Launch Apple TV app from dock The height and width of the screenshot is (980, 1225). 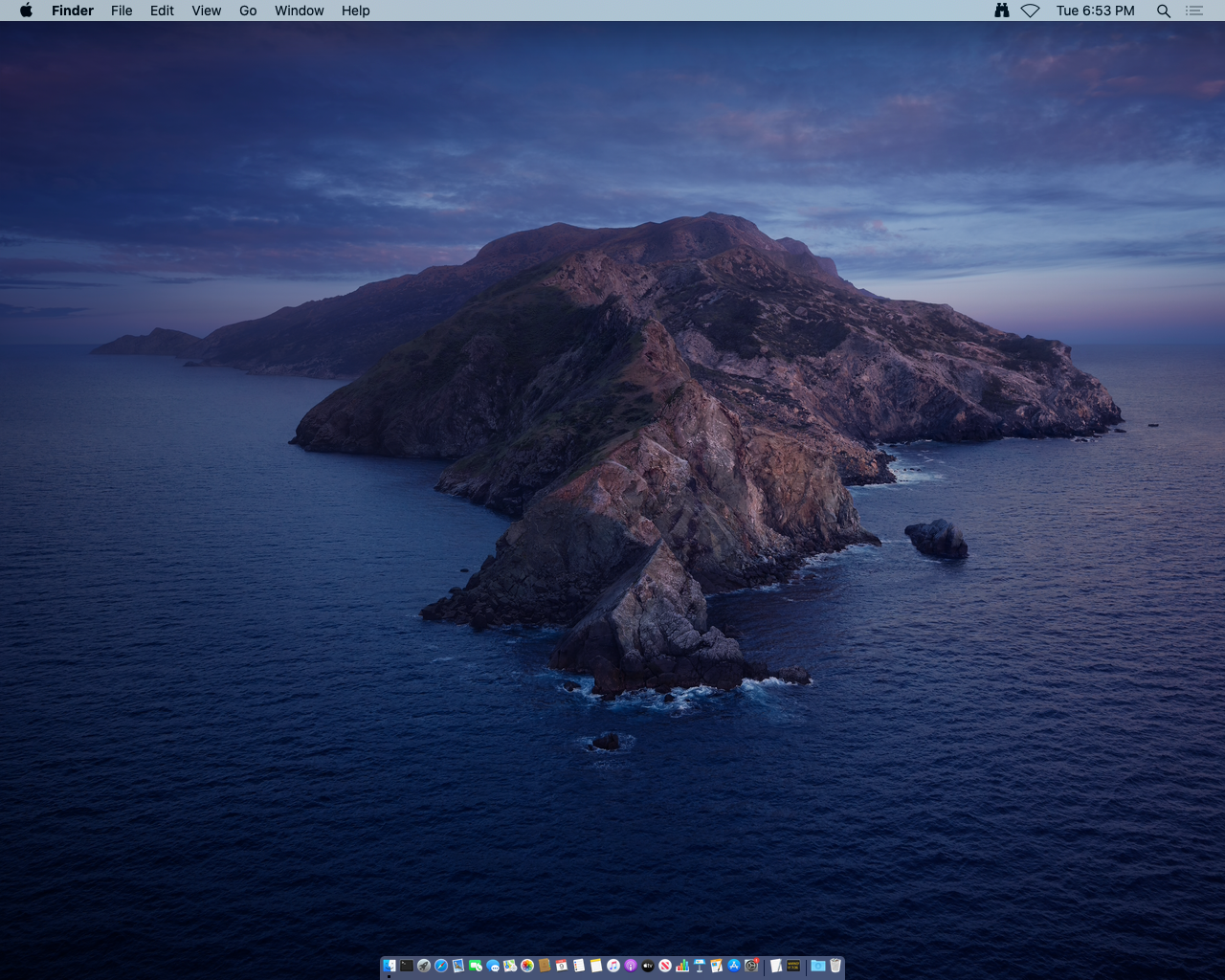tap(648, 966)
